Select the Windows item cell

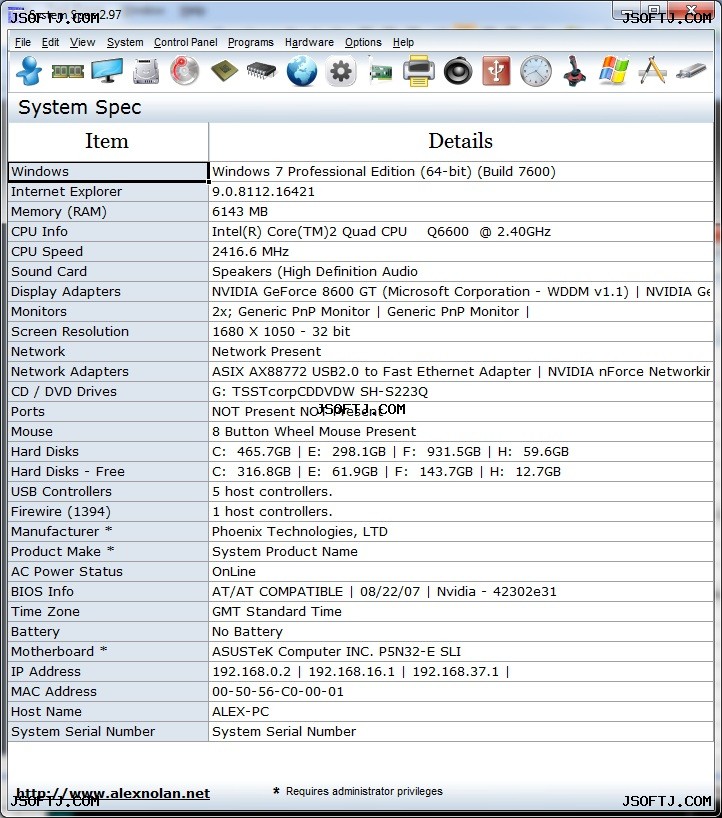point(108,172)
